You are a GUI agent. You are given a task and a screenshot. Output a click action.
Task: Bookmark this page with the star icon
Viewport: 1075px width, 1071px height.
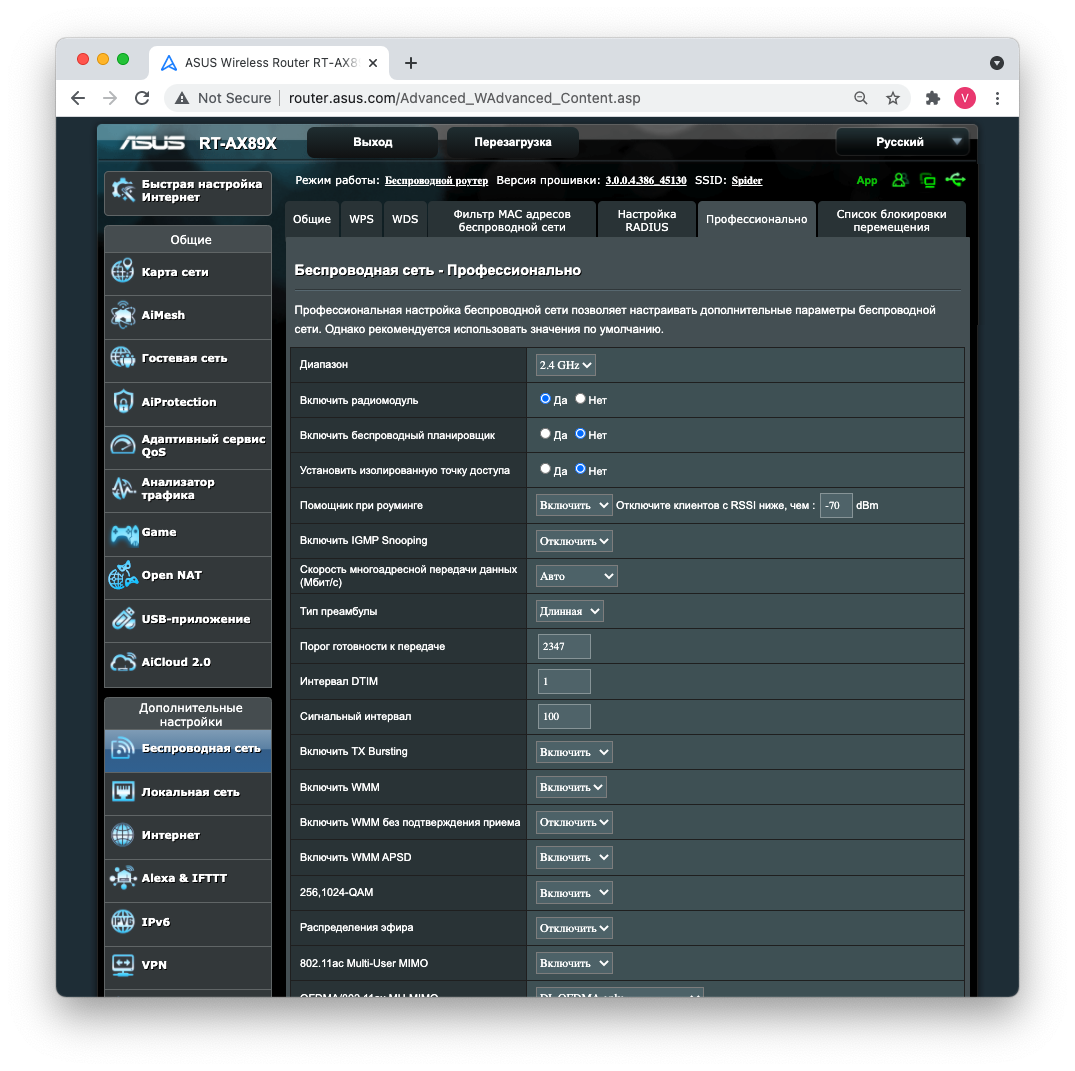(x=893, y=98)
